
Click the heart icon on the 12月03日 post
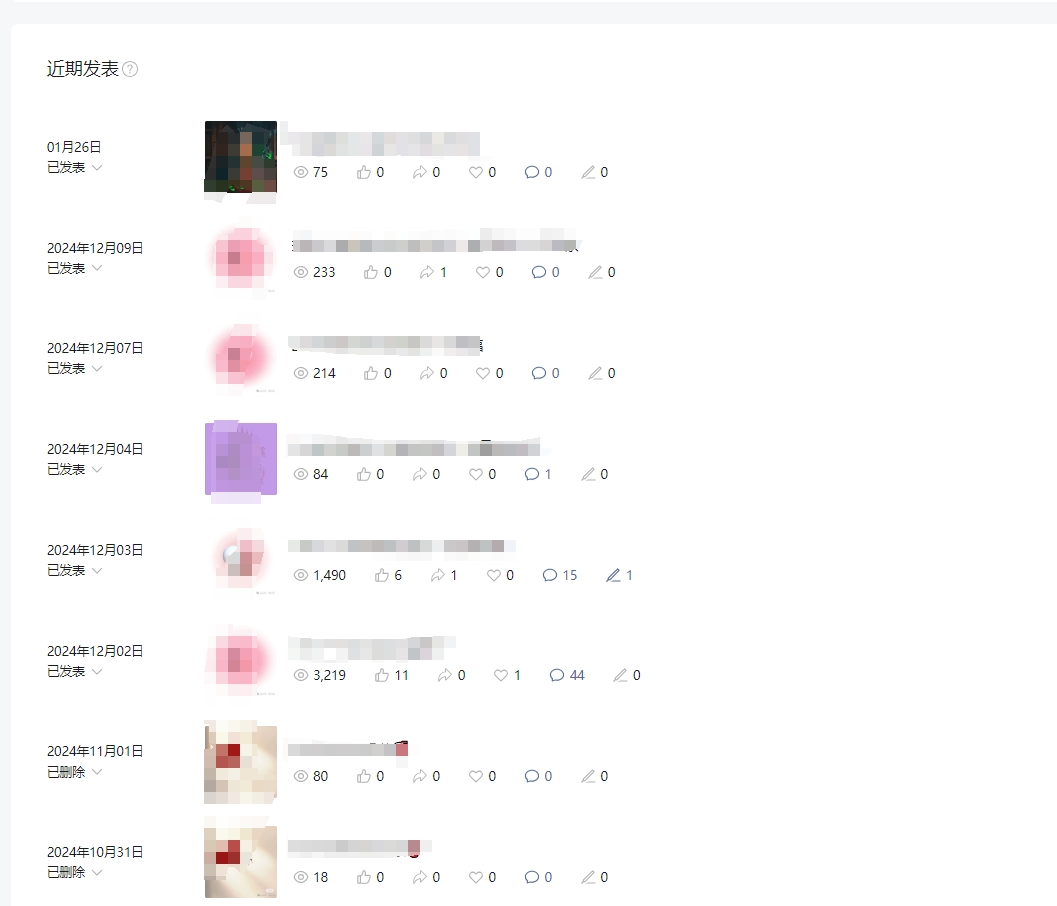pyautogui.click(x=494, y=576)
